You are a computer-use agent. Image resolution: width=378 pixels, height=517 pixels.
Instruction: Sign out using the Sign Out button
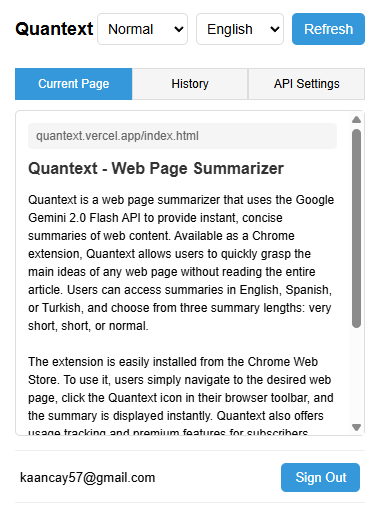(x=320, y=477)
